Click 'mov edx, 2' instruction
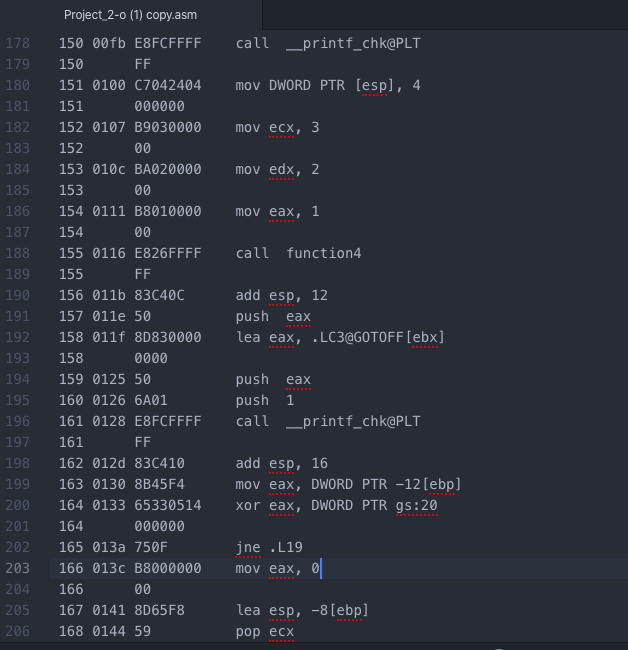Viewport: 628px width, 650px height. tap(277, 169)
